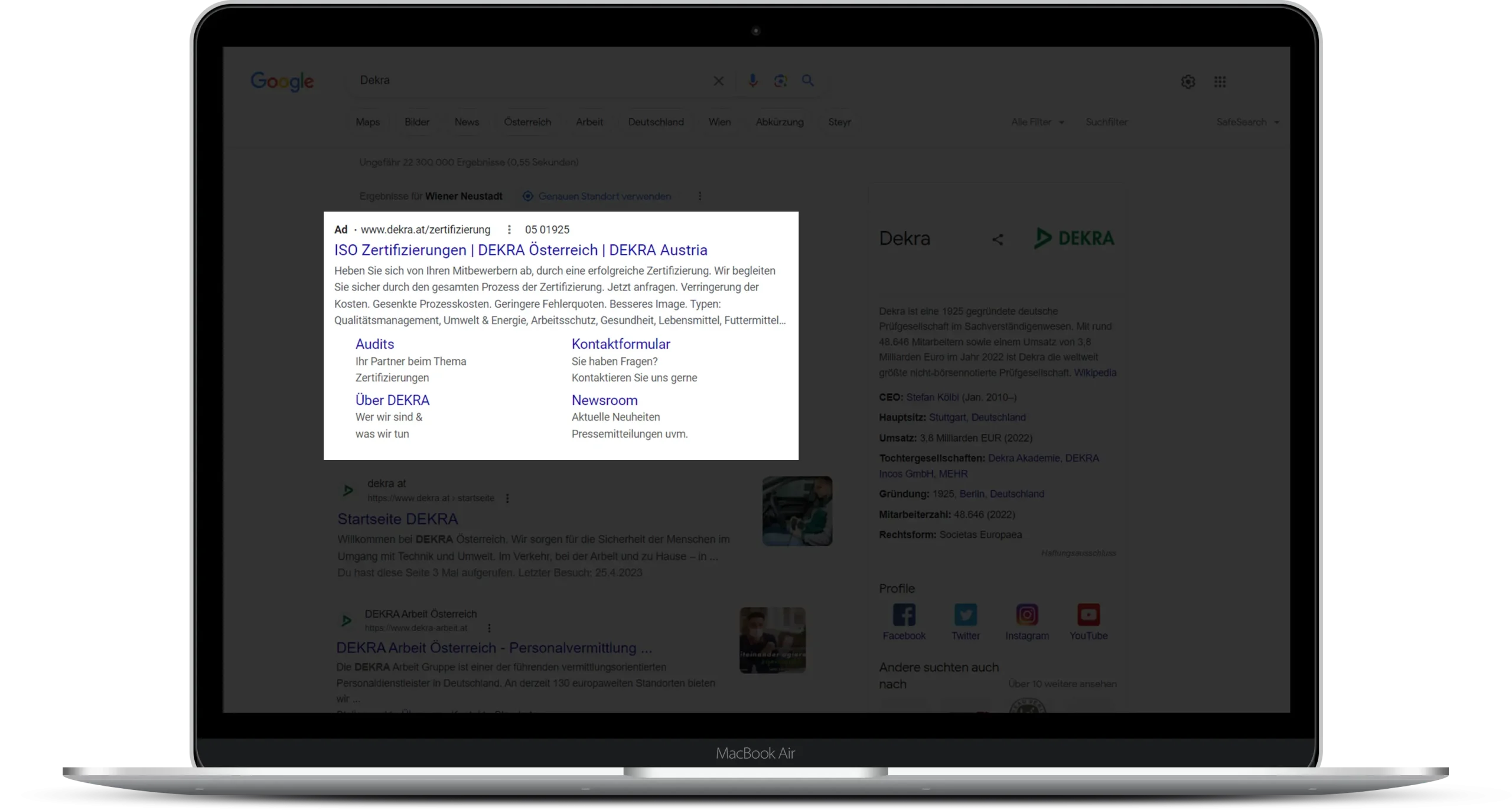Open the Startseite DEKRA result

pyautogui.click(x=397, y=519)
